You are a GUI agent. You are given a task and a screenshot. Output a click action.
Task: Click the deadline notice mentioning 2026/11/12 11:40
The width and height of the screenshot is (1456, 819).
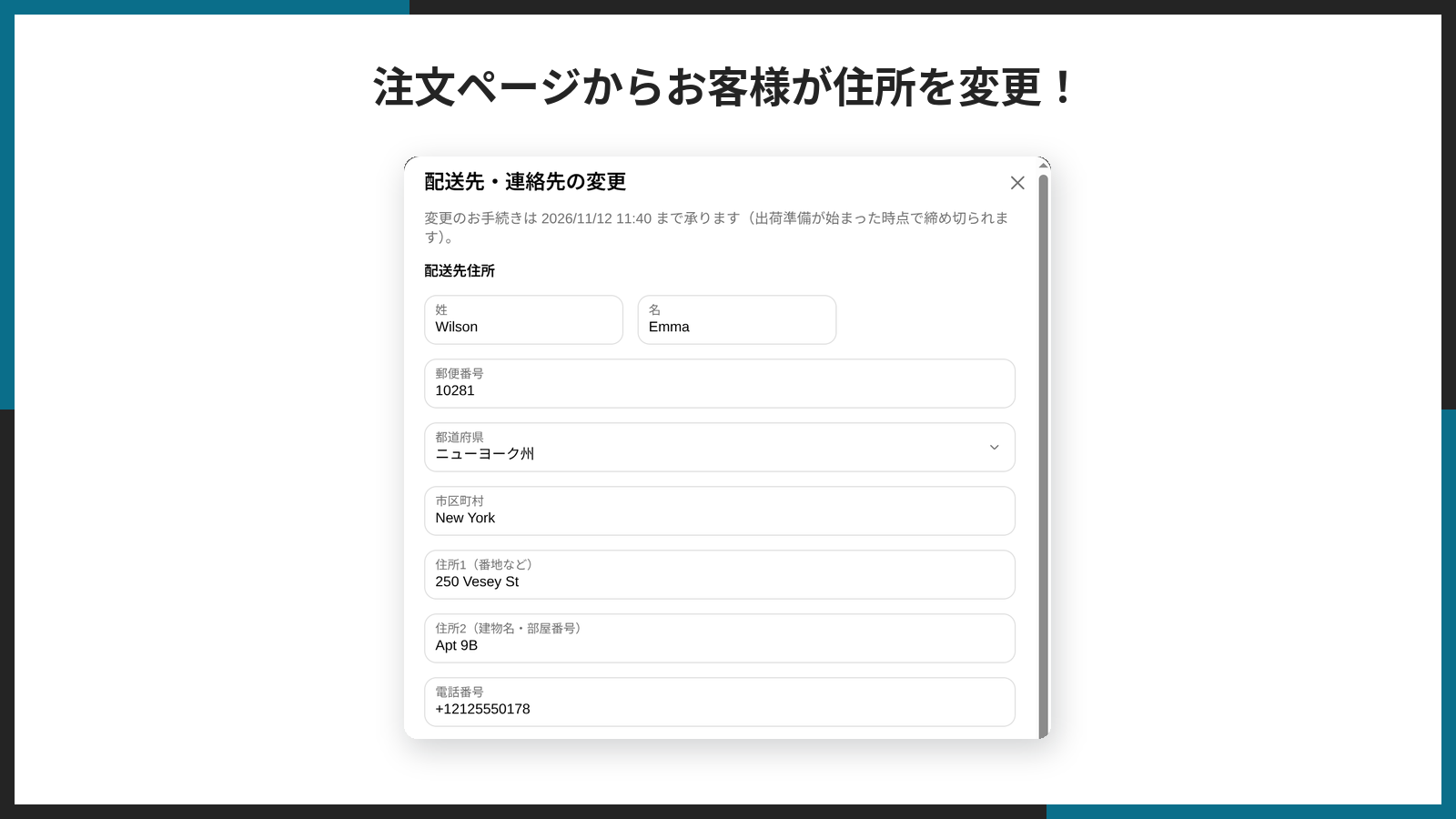pos(716,227)
